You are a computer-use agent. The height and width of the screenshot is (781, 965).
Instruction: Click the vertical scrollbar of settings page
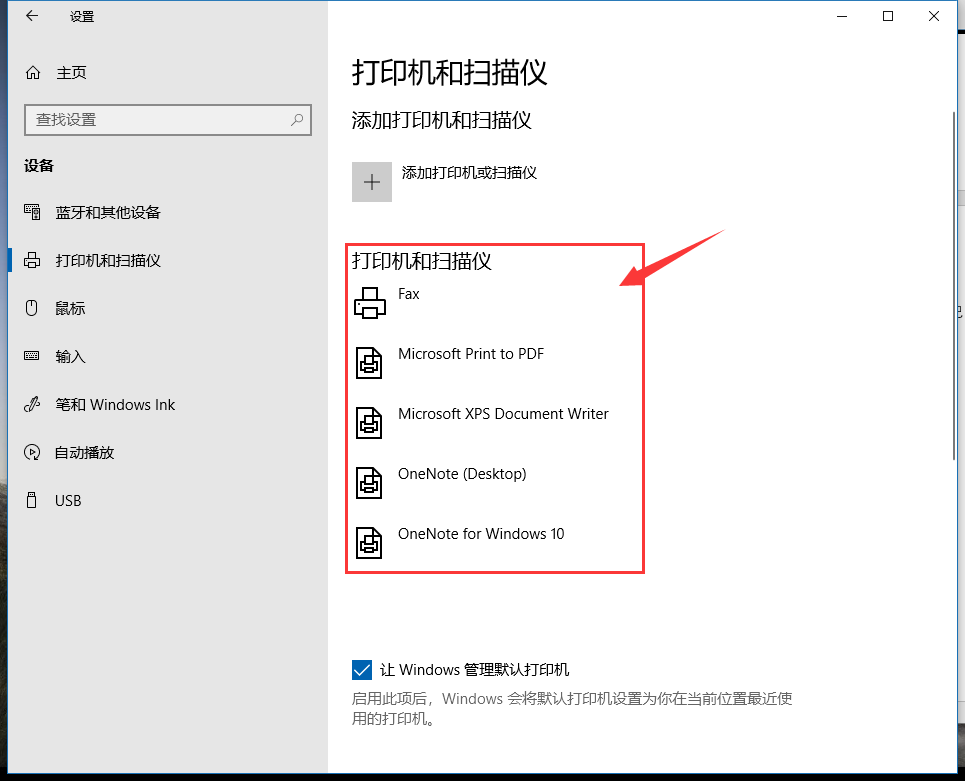pyautogui.click(x=954, y=285)
